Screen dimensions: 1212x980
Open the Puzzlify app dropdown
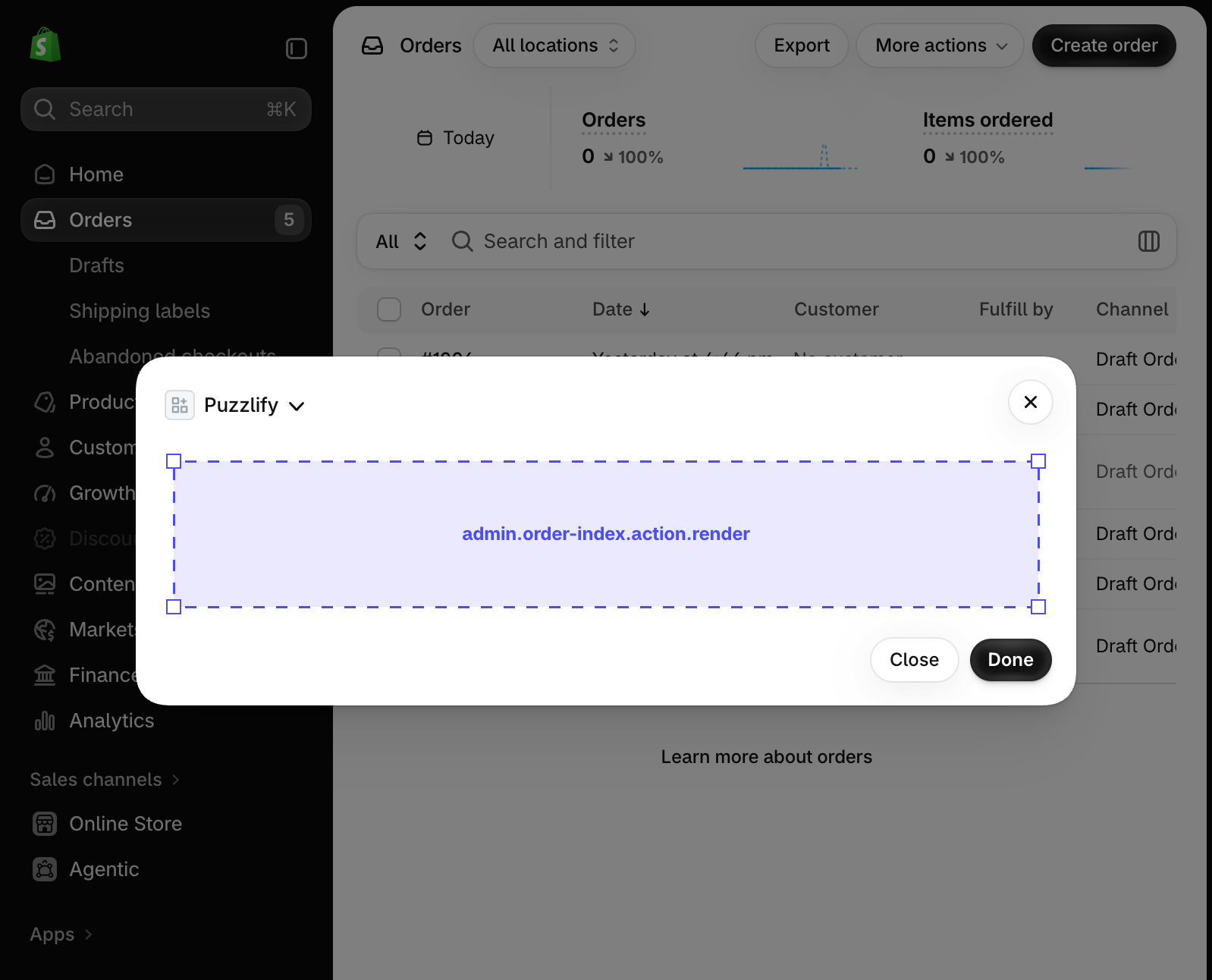click(x=254, y=405)
